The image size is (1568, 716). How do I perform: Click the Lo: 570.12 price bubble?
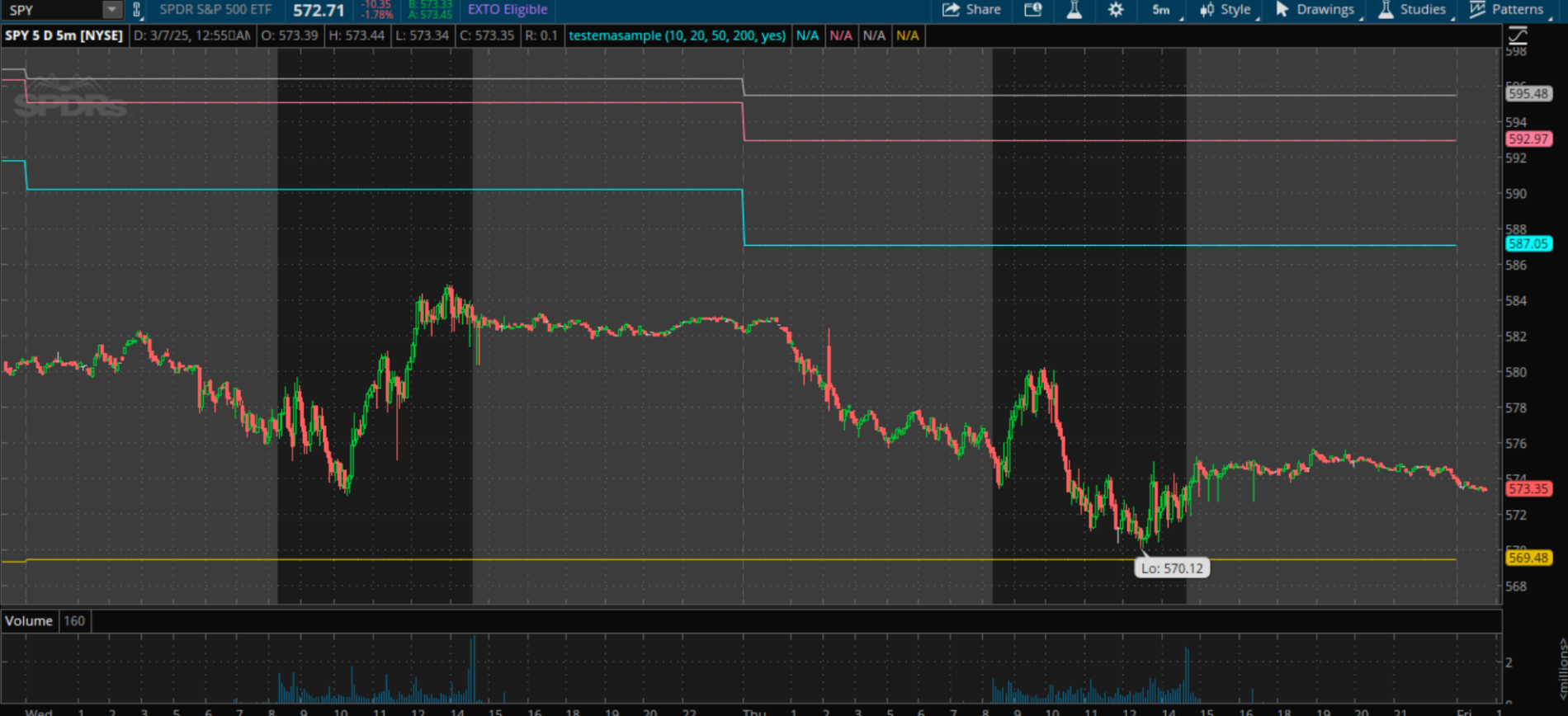click(1171, 568)
